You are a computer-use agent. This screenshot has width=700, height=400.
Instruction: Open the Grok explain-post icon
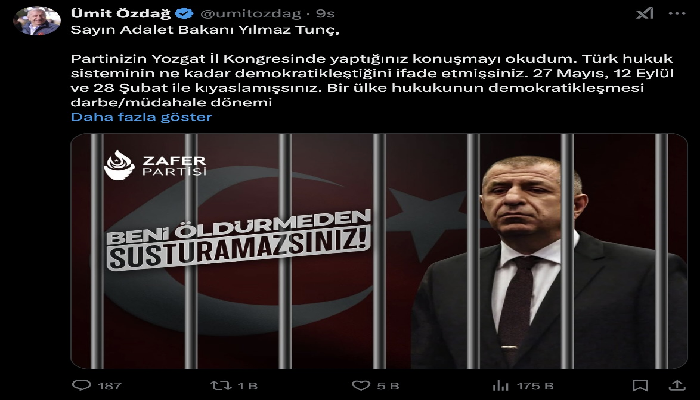point(644,13)
